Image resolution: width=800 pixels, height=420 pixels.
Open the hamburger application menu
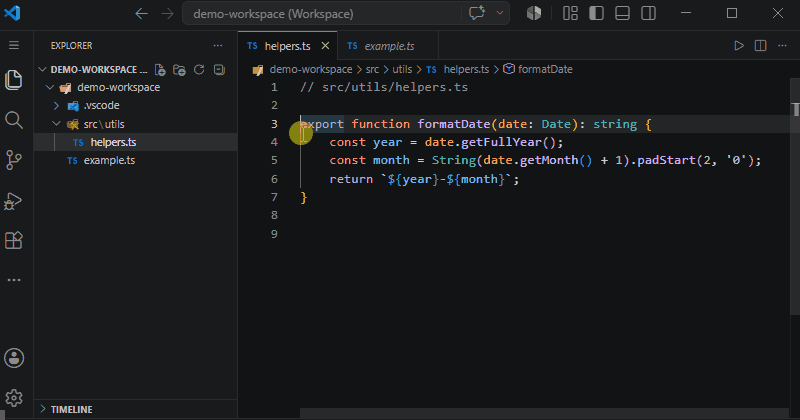click(x=14, y=45)
